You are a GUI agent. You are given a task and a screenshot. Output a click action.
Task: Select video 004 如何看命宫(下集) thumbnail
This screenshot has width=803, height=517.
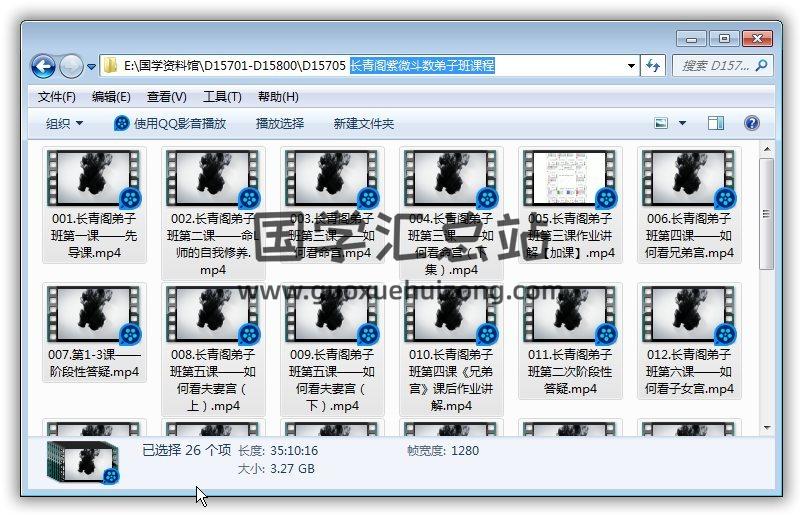[451, 178]
